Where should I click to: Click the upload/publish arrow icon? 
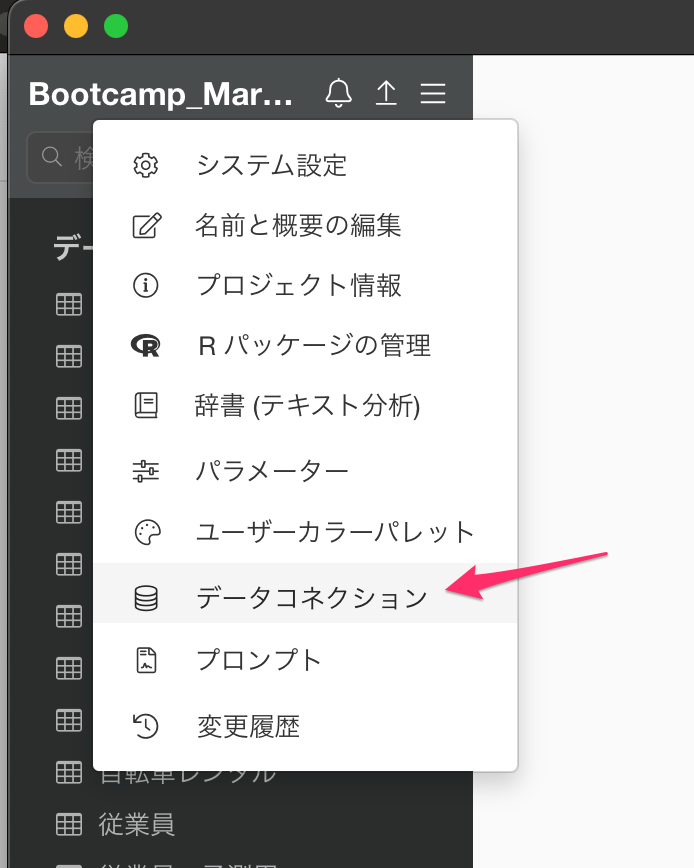[x=386, y=92]
